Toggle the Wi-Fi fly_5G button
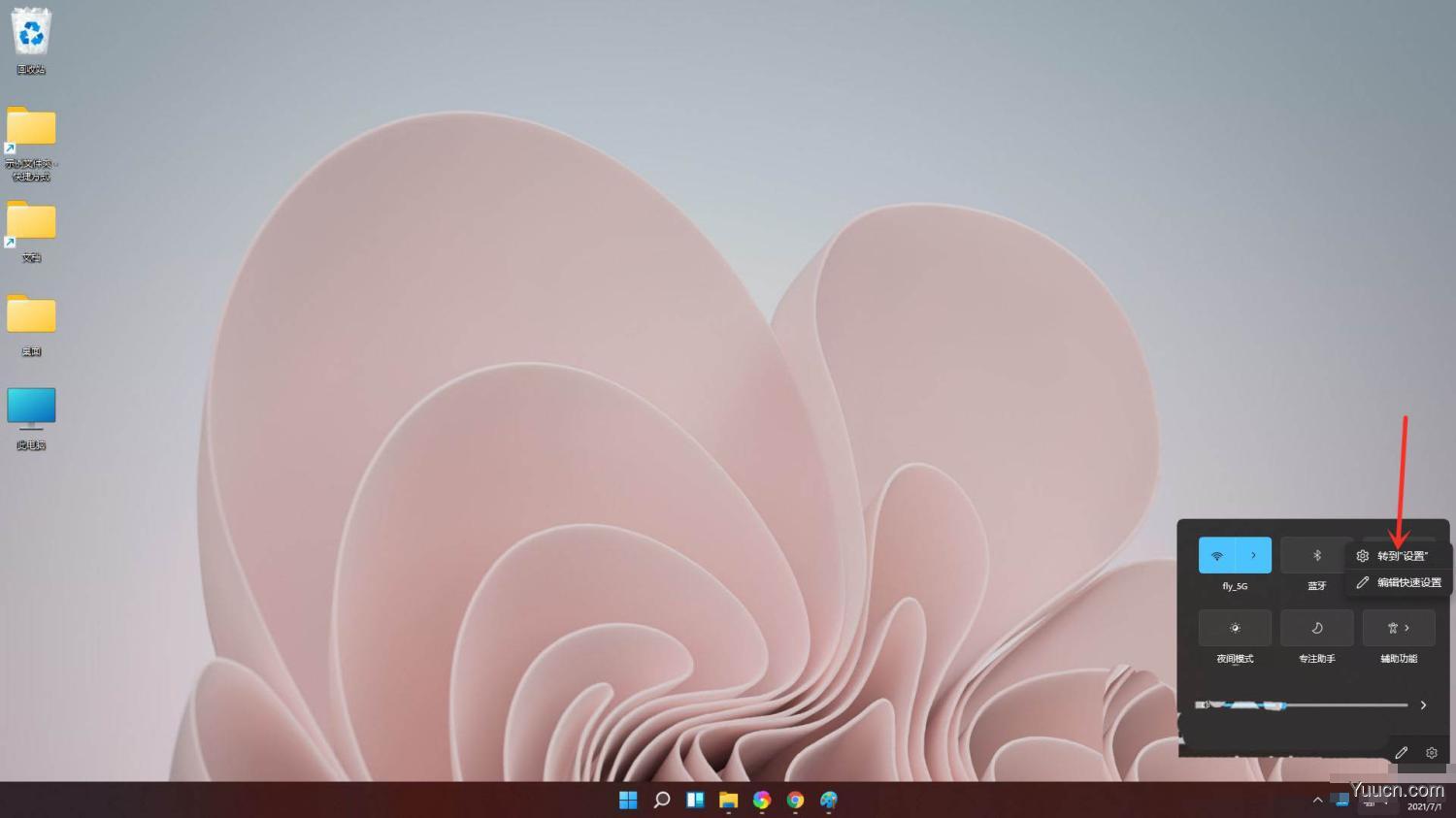This screenshot has width=1456, height=818. 1217,555
